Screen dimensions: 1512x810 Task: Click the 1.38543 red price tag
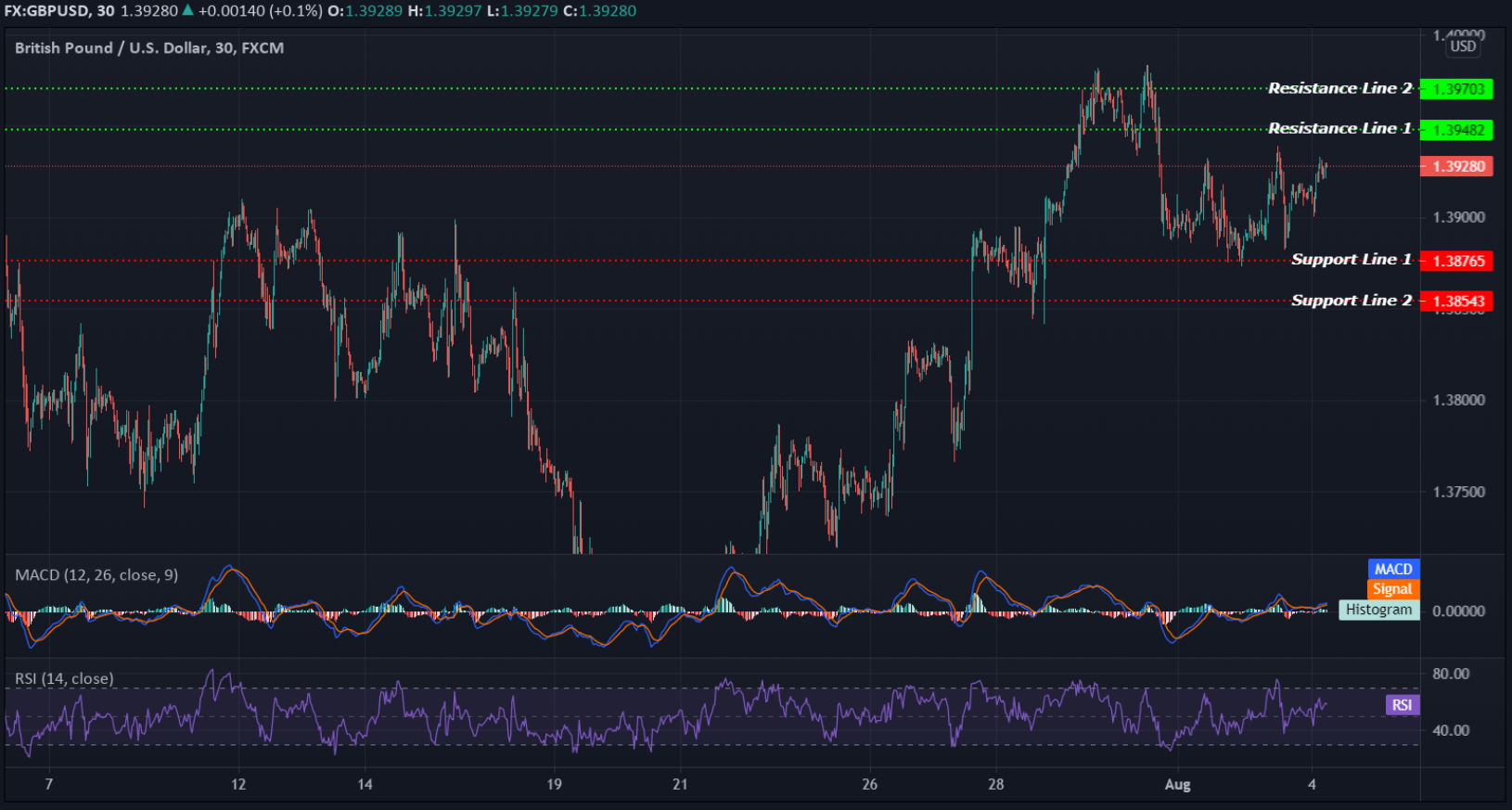click(x=1456, y=301)
